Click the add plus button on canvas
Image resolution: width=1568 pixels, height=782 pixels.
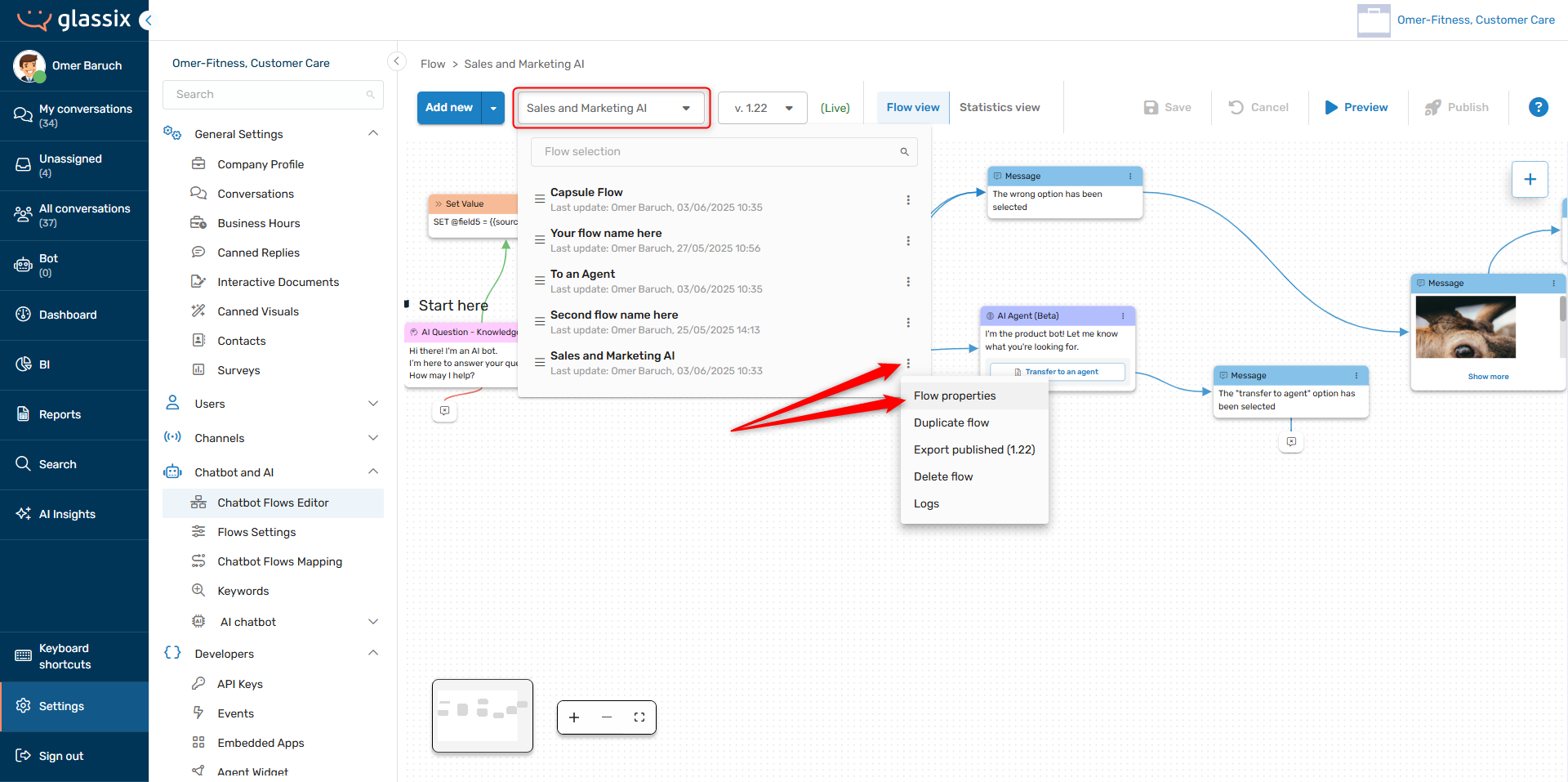(1530, 179)
